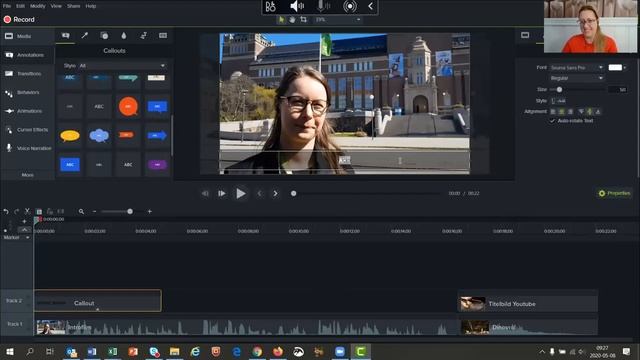
Task: Open the Cursor Effects tab
Action: tap(27, 130)
